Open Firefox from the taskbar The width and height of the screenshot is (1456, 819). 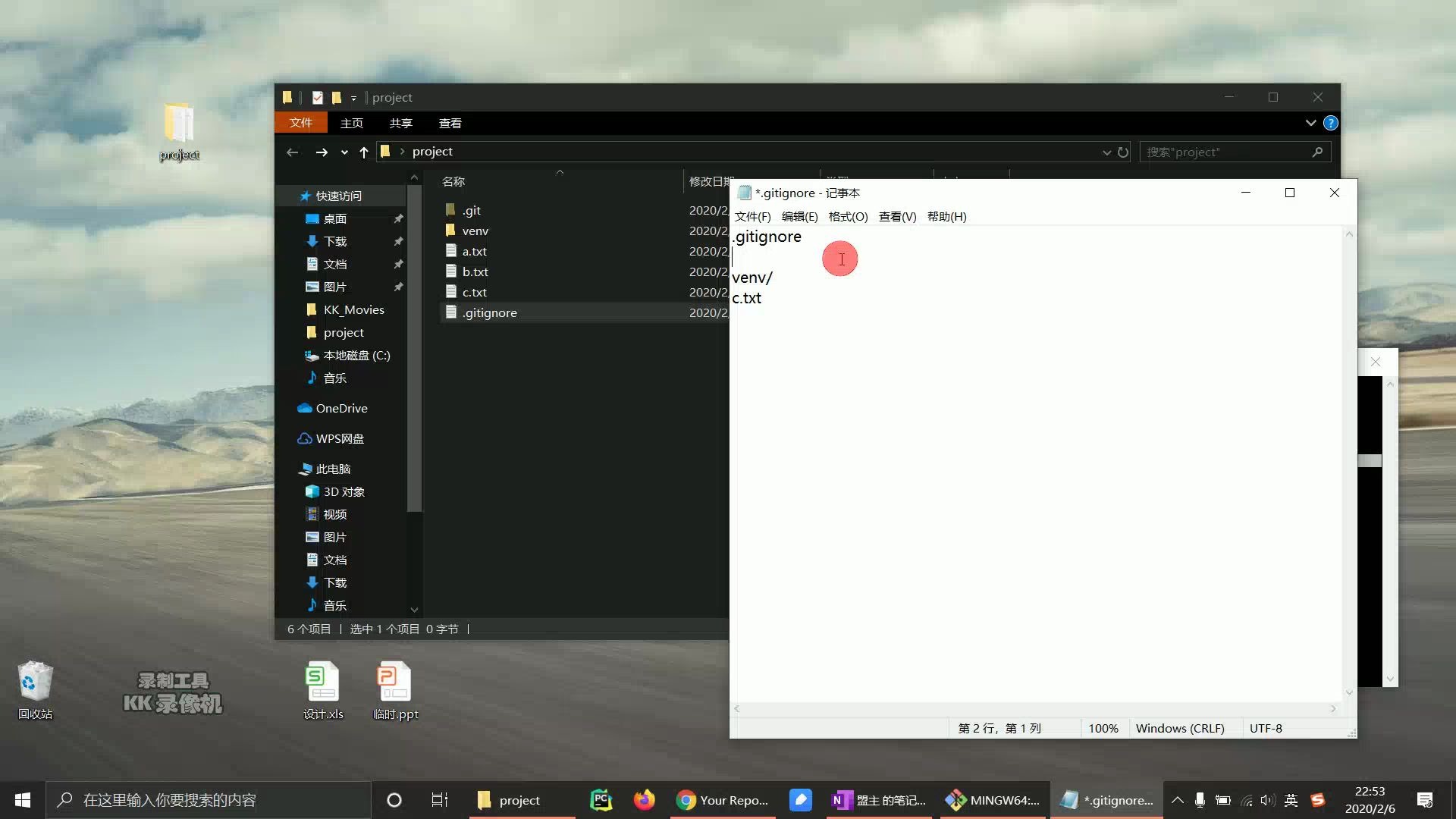(x=644, y=800)
